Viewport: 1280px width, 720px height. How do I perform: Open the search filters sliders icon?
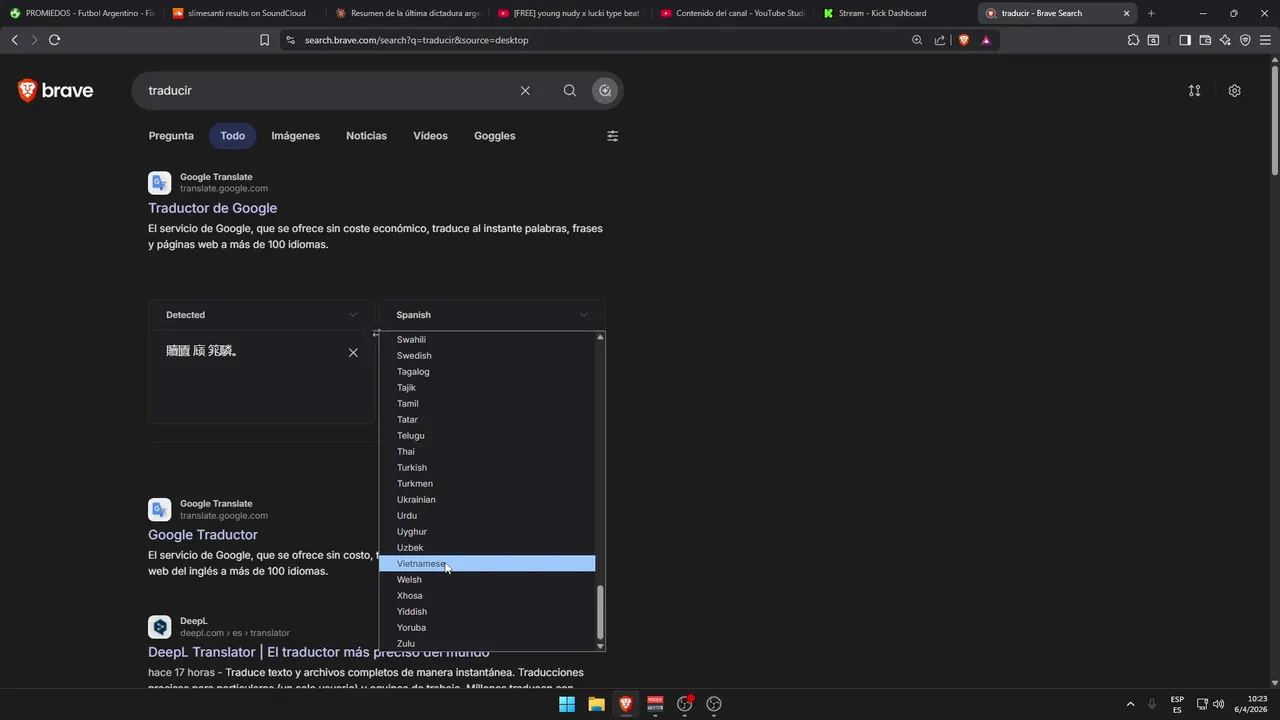[613, 136]
